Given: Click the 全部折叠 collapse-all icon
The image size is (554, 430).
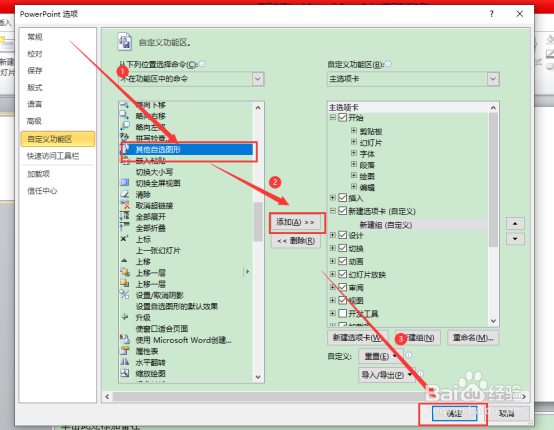Looking at the screenshot, I should point(124,228).
